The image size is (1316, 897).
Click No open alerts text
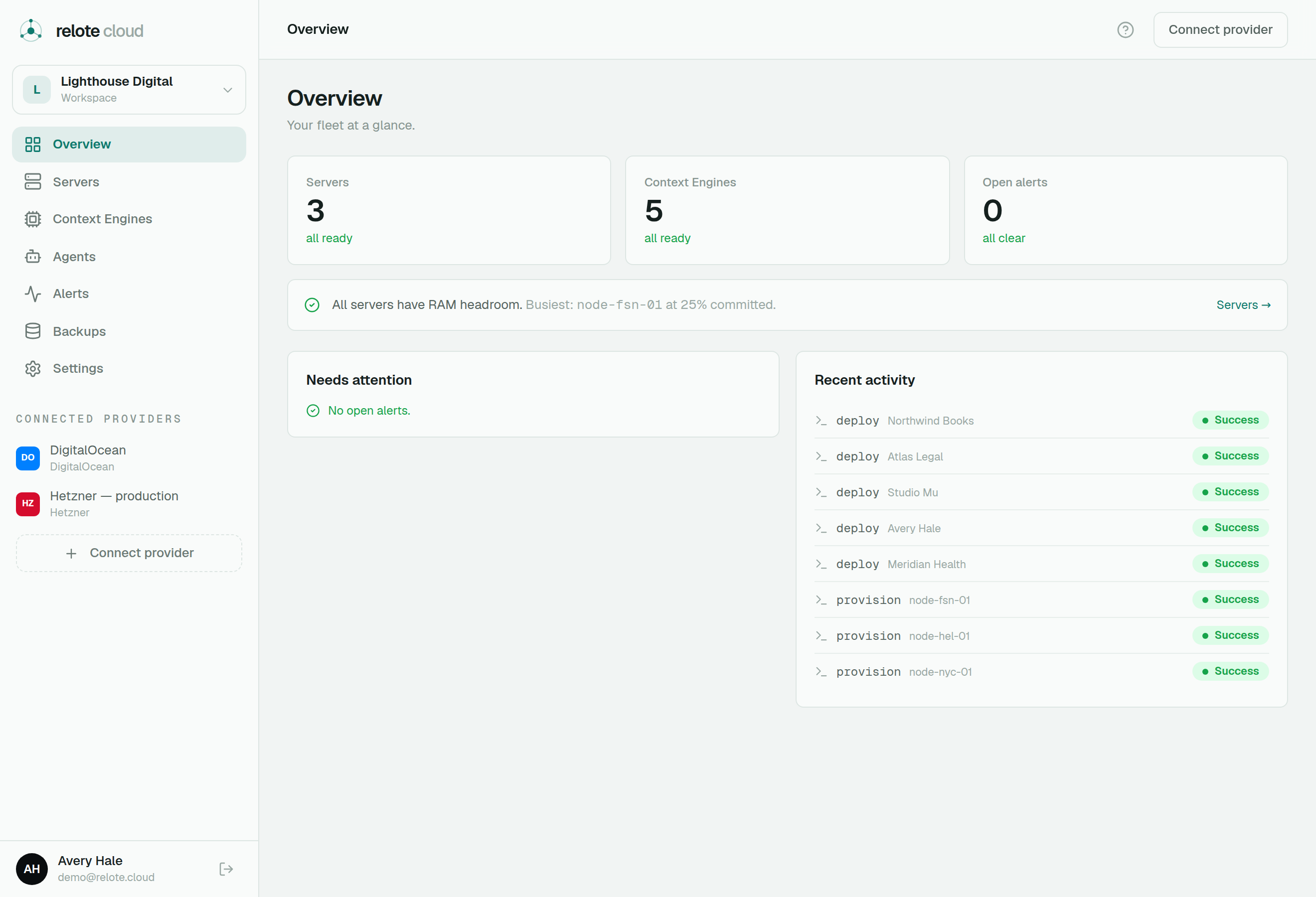point(369,411)
